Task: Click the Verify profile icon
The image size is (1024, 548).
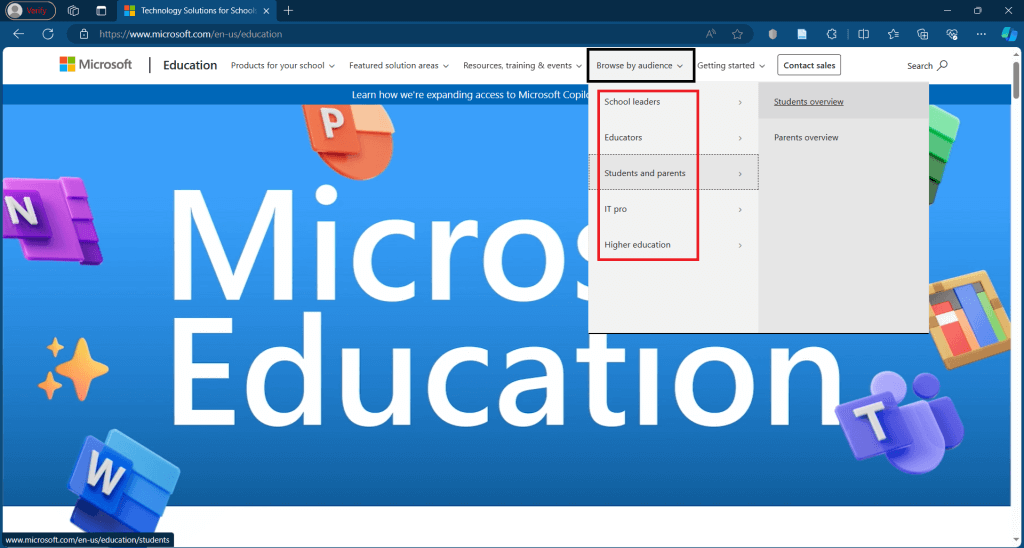Action: pyautogui.click(x=30, y=10)
